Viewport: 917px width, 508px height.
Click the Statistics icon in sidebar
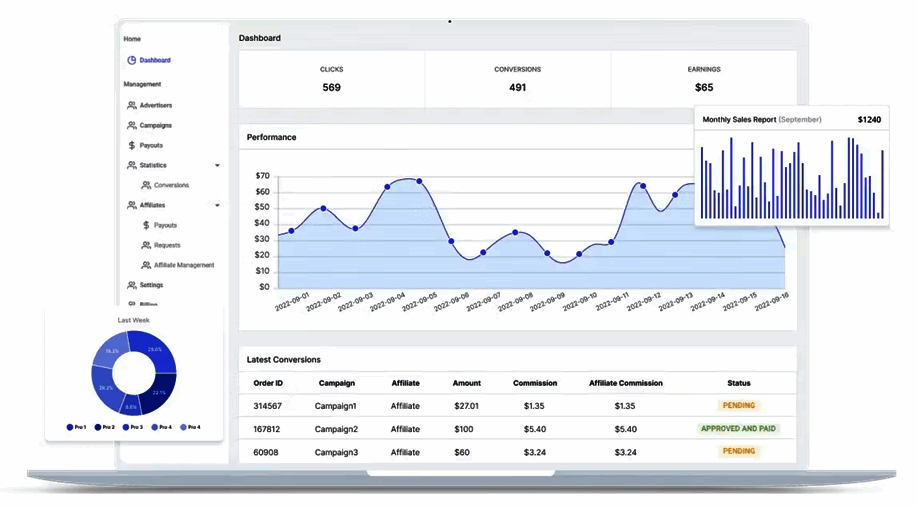[x=131, y=165]
